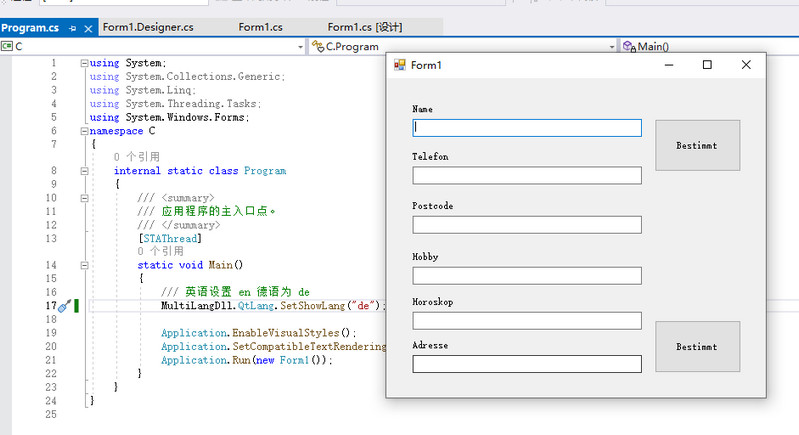Click 'System.Windows.Forms' on line 5
The width and height of the screenshot is (799, 435).
coord(185,118)
